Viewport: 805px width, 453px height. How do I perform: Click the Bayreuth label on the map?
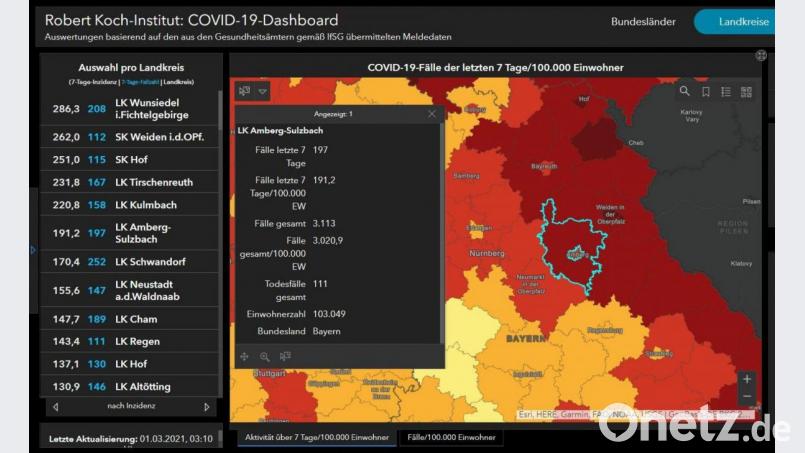544,166
